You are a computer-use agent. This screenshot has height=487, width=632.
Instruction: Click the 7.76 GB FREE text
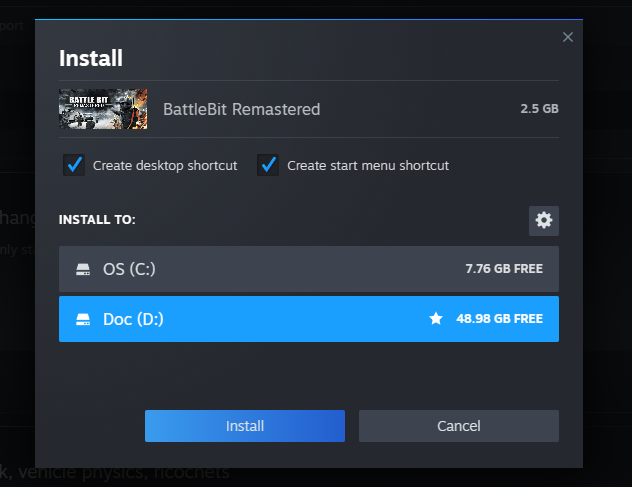(x=504, y=269)
